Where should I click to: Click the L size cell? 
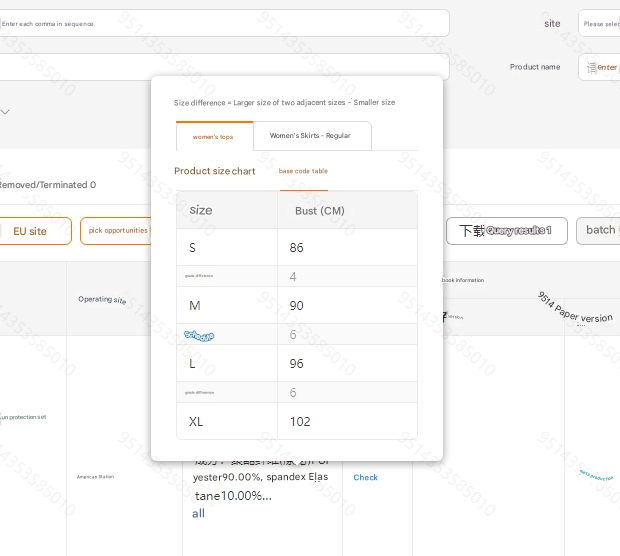[227, 363]
